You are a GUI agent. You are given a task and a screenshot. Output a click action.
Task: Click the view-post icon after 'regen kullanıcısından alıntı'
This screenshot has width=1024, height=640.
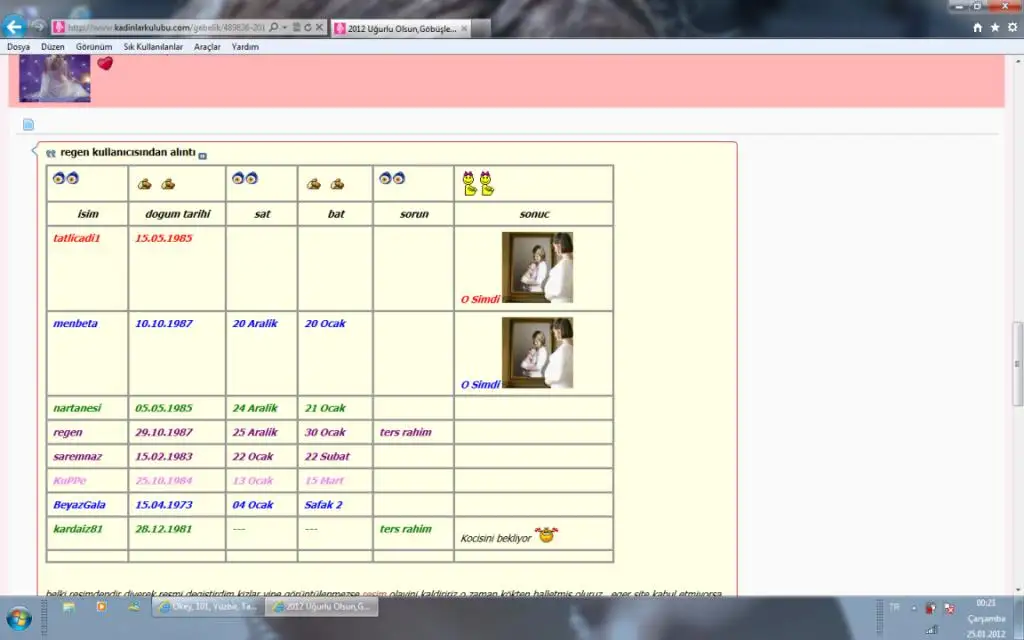click(x=202, y=155)
